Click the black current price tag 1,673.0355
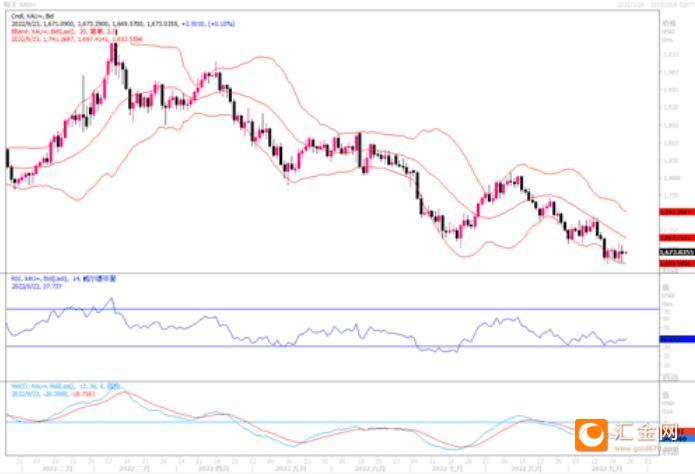 (x=677, y=252)
